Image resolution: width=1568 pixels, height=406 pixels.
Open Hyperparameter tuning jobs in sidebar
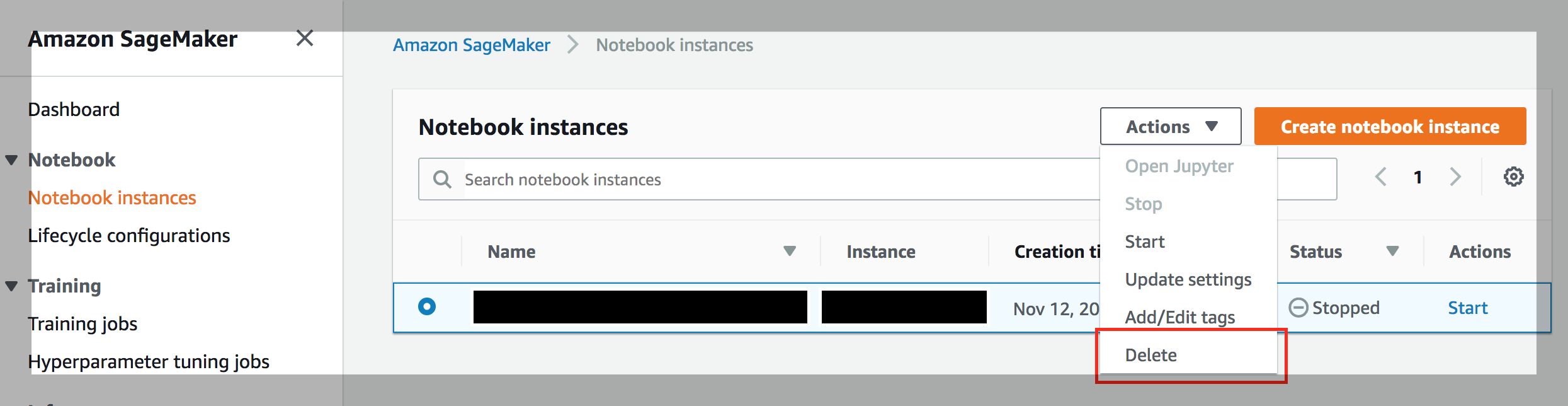(149, 362)
